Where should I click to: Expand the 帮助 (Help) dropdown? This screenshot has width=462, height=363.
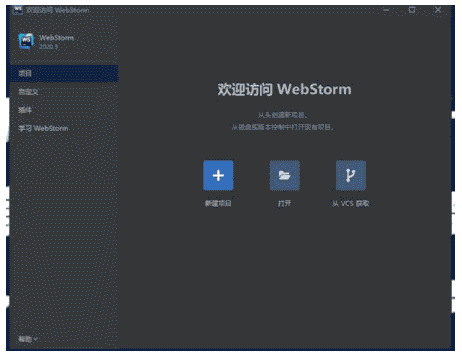(x=28, y=339)
